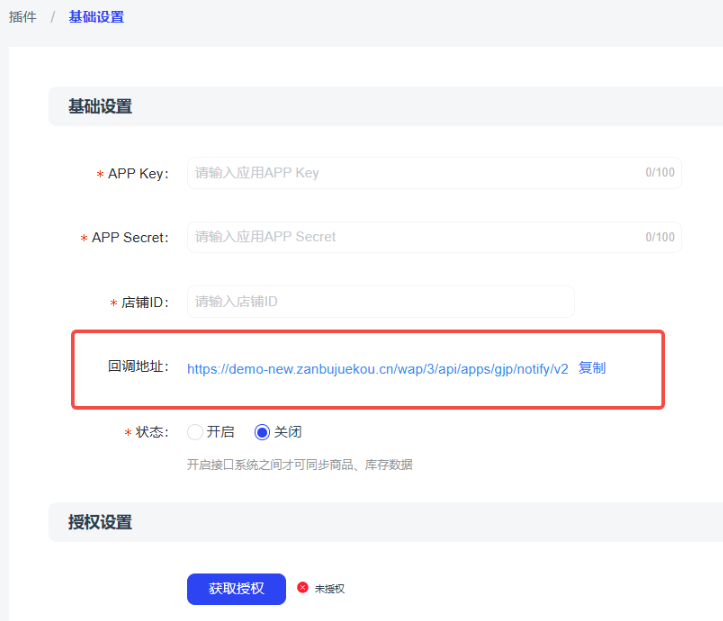Select the 开启 radio button
Screen dimensions: 723x621
pos(195,433)
